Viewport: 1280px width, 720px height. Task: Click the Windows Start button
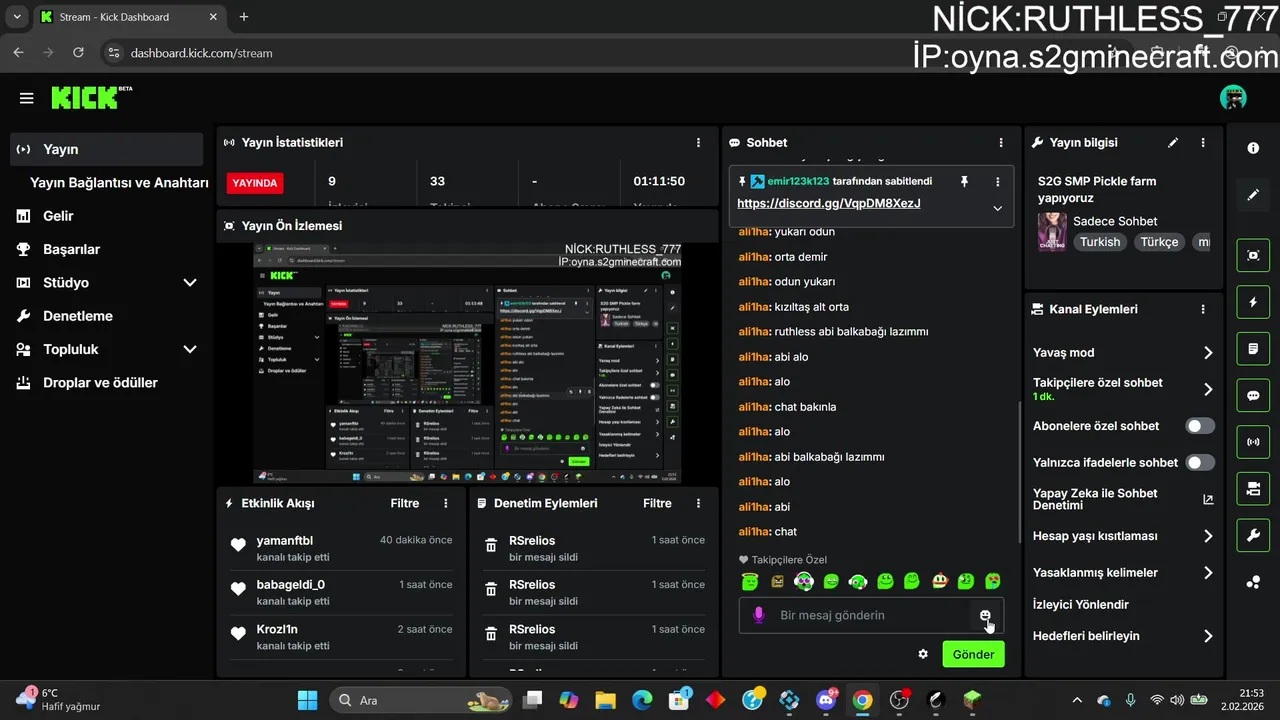point(307,700)
